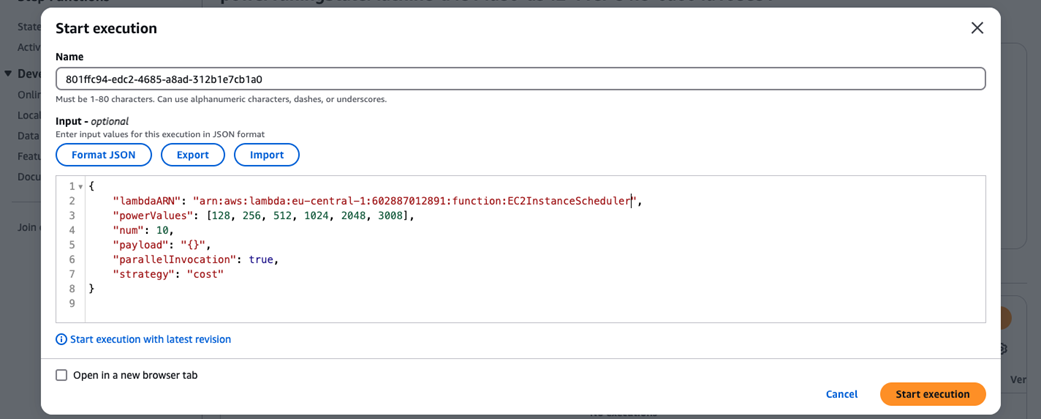Collapse the sidebar section arrow behind the dialog
This screenshot has height=419, width=1041.
coord(8,74)
